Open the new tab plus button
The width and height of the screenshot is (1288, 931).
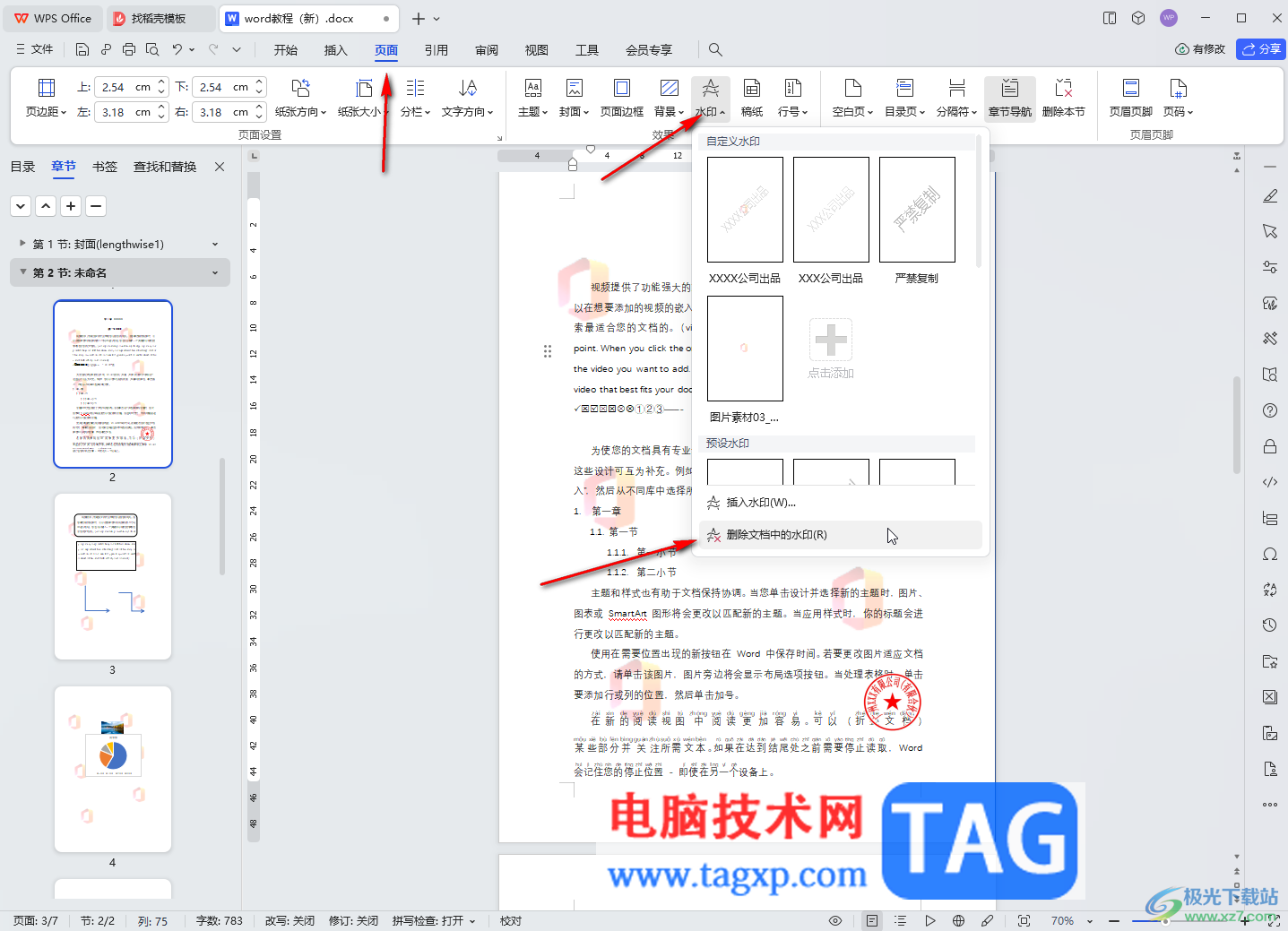click(419, 18)
